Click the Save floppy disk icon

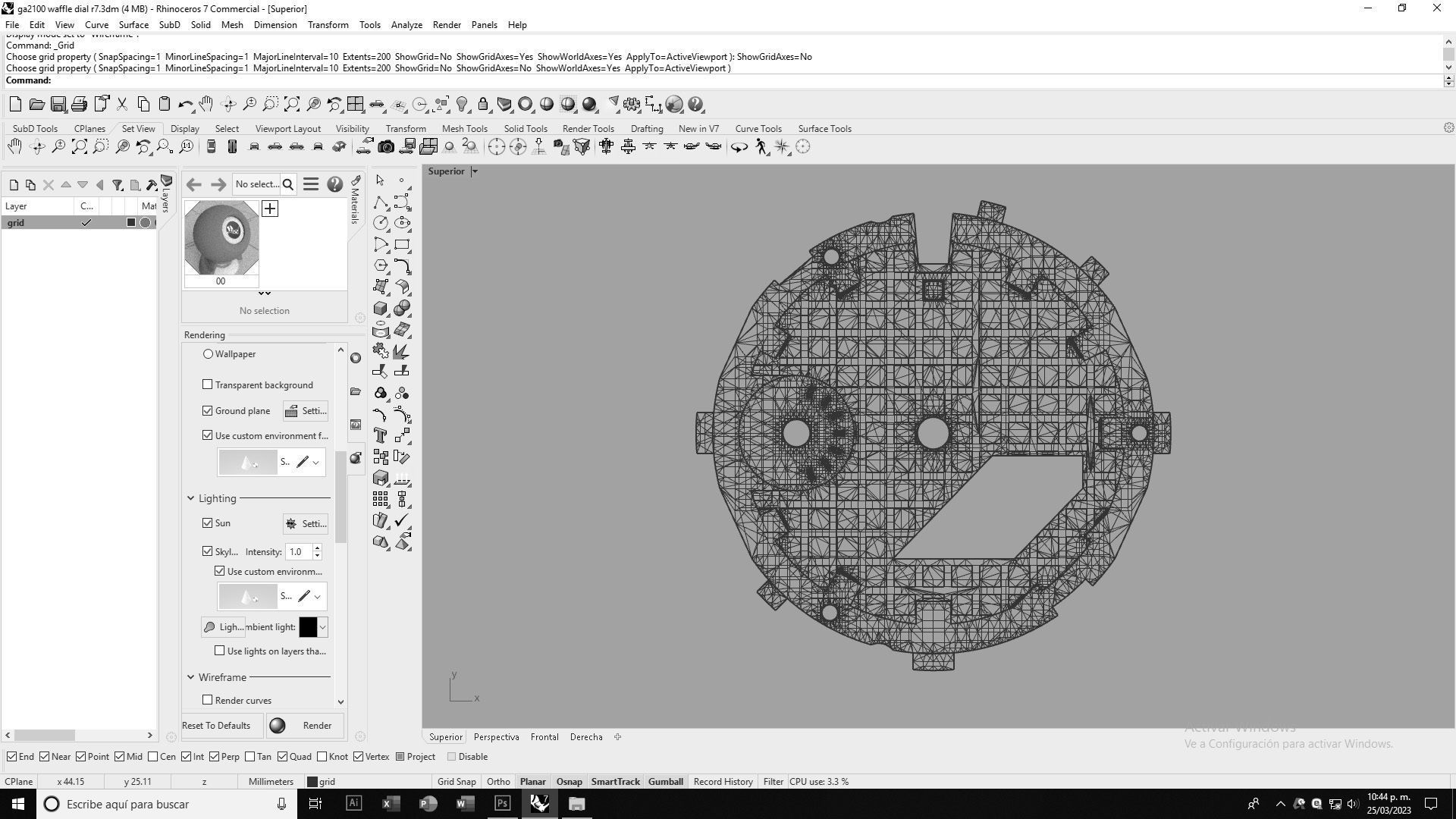click(x=58, y=105)
